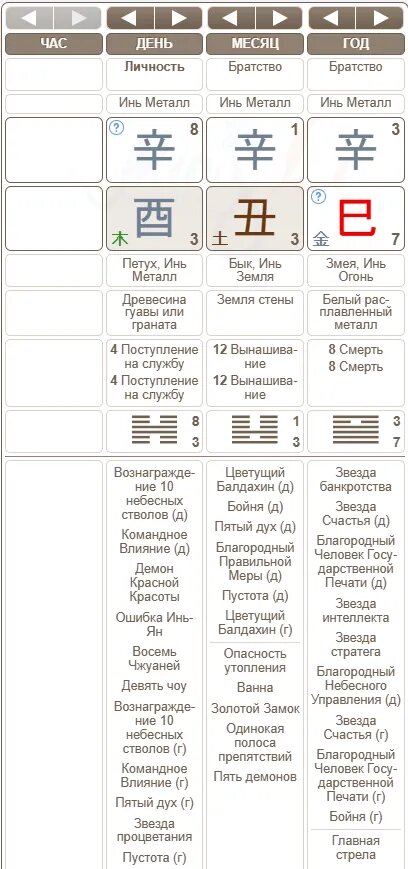Click Бойня (д) in the МЕСЯЦ column
The width and height of the screenshot is (408, 869).
(x=255, y=507)
